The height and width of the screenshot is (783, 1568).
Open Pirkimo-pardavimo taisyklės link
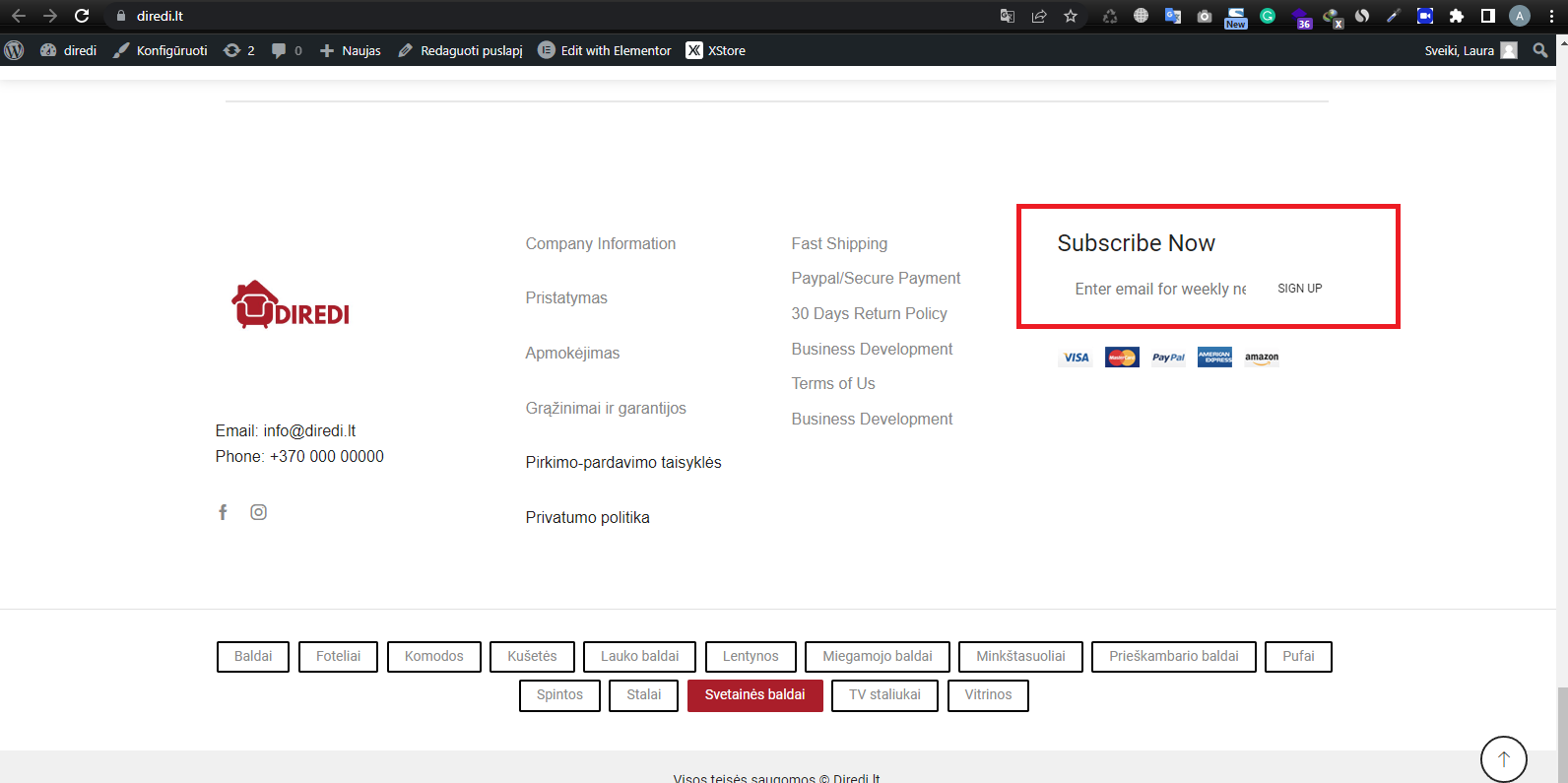click(x=623, y=462)
